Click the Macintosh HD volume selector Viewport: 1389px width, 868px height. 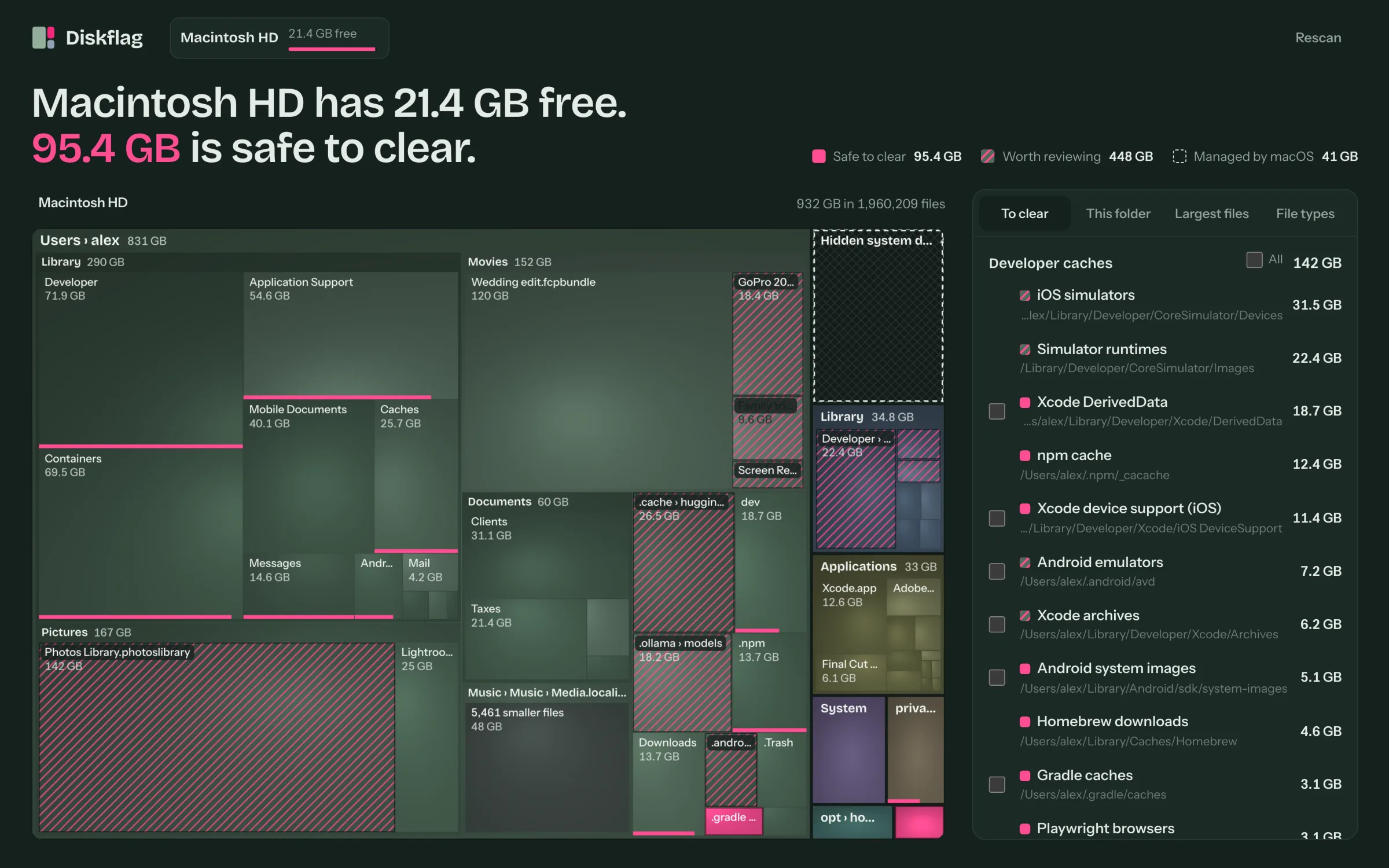[x=280, y=38]
